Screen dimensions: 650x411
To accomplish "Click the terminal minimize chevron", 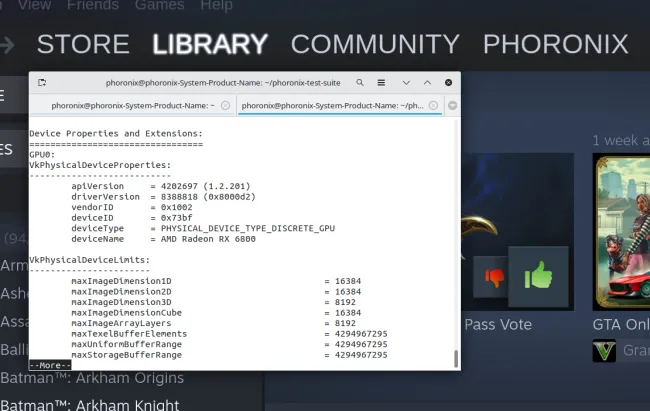I will [x=406, y=83].
